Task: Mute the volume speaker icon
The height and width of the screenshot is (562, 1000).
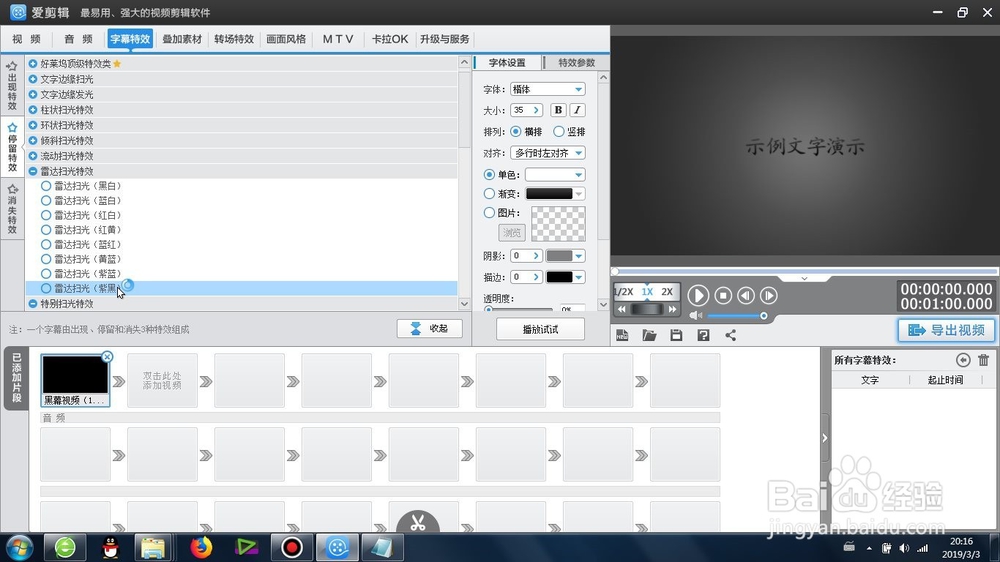Action: point(696,316)
